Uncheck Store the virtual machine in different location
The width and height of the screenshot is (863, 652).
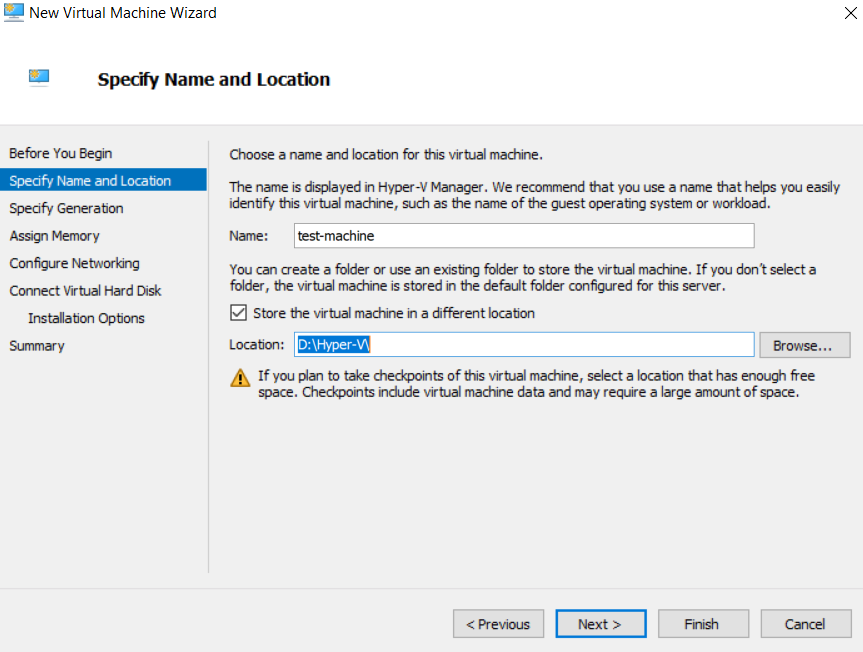pyautogui.click(x=238, y=313)
